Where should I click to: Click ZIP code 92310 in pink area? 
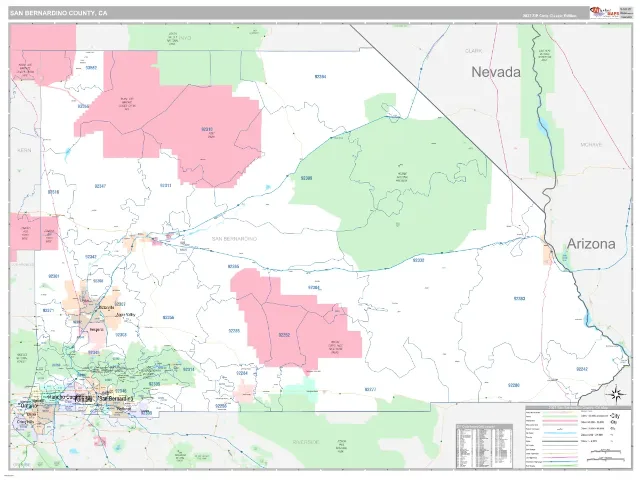[x=207, y=129]
